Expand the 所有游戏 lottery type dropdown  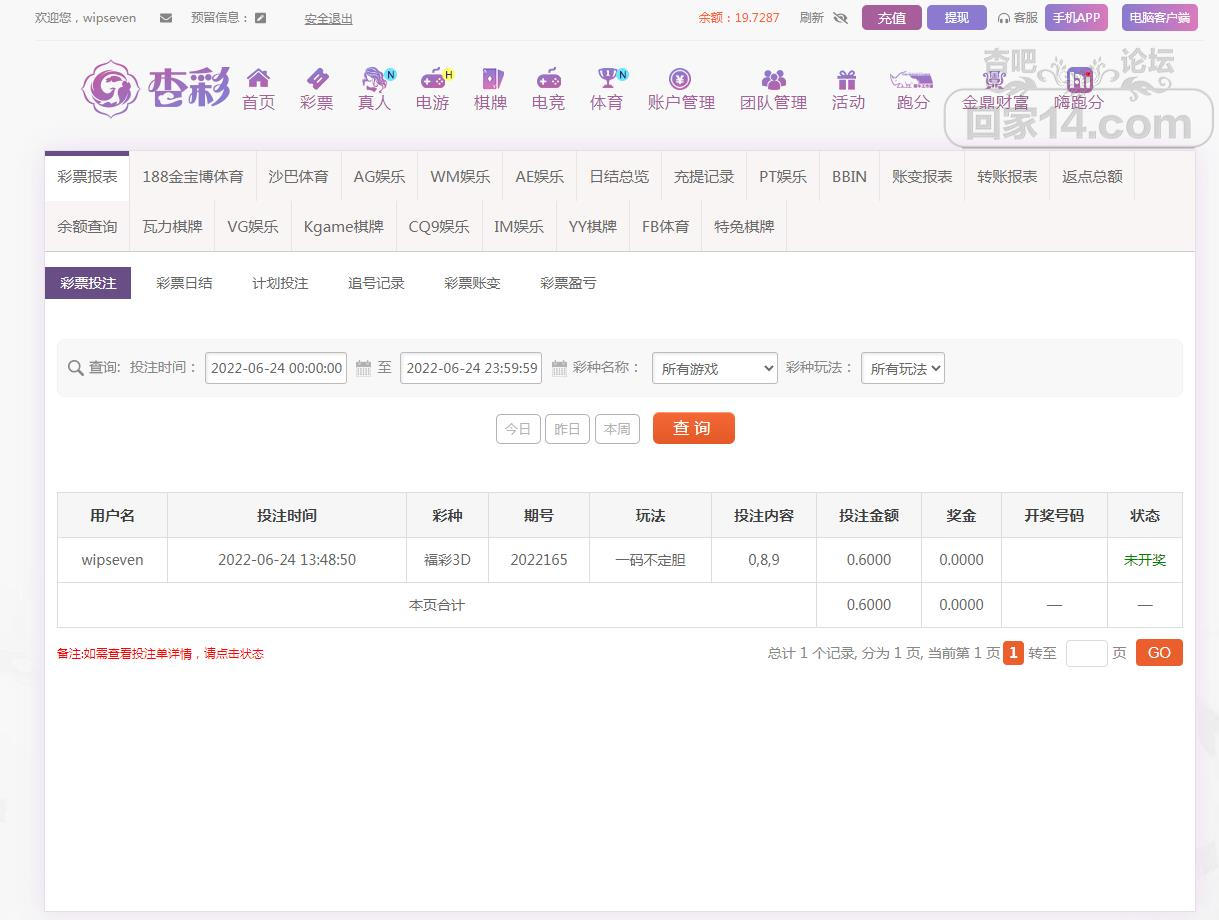(714, 368)
